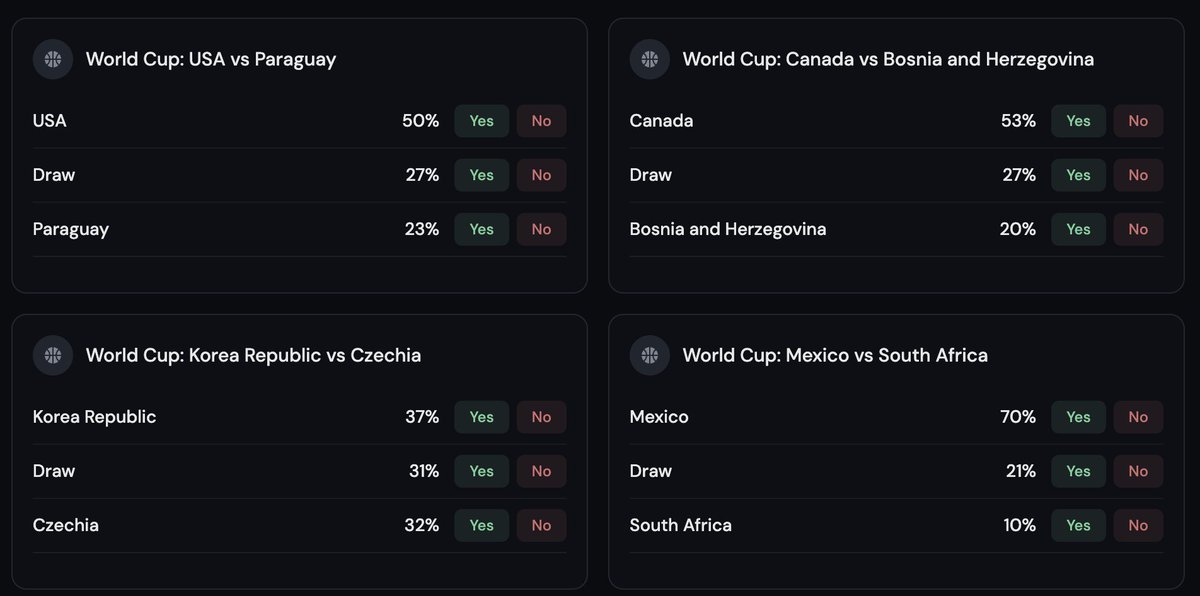Screen dimensions: 1200x596
Task: Choose Yes on Canada to win
Action: [1078, 121]
